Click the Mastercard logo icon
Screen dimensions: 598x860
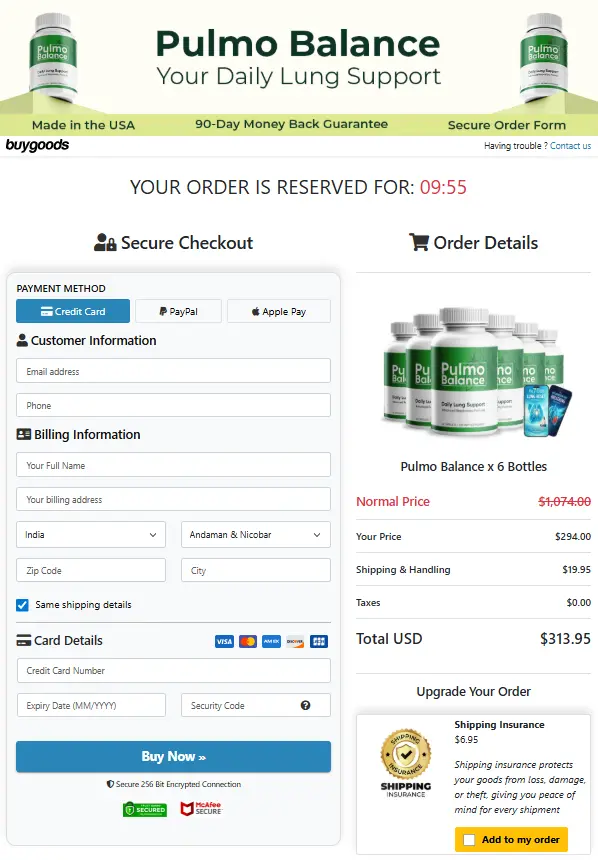(x=248, y=641)
